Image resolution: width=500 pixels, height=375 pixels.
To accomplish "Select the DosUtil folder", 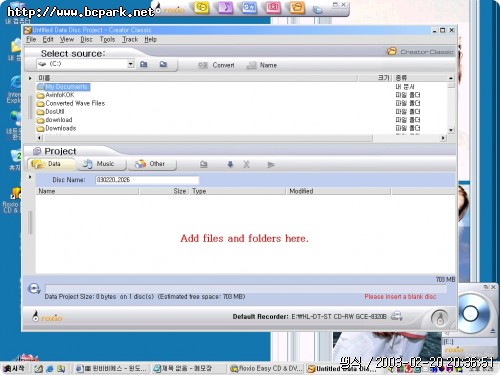I will (x=50, y=112).
